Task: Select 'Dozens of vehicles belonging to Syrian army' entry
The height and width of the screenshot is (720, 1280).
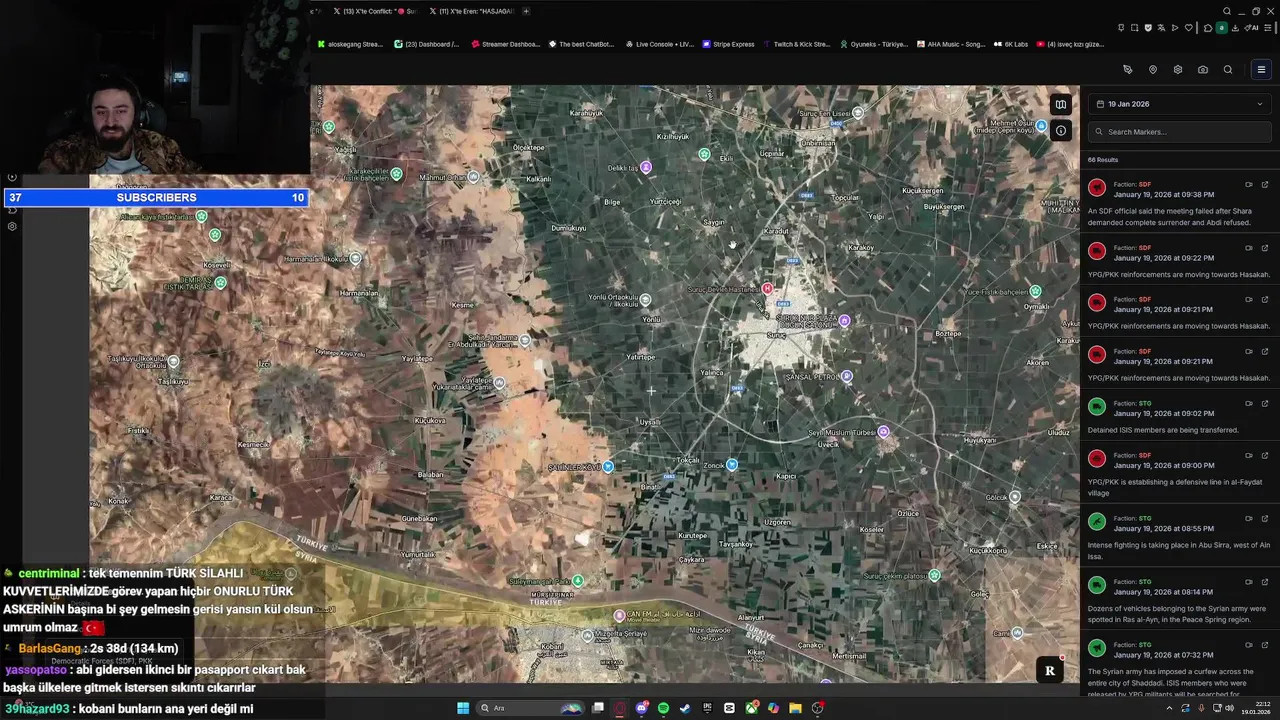Action: coord(1179,600)
